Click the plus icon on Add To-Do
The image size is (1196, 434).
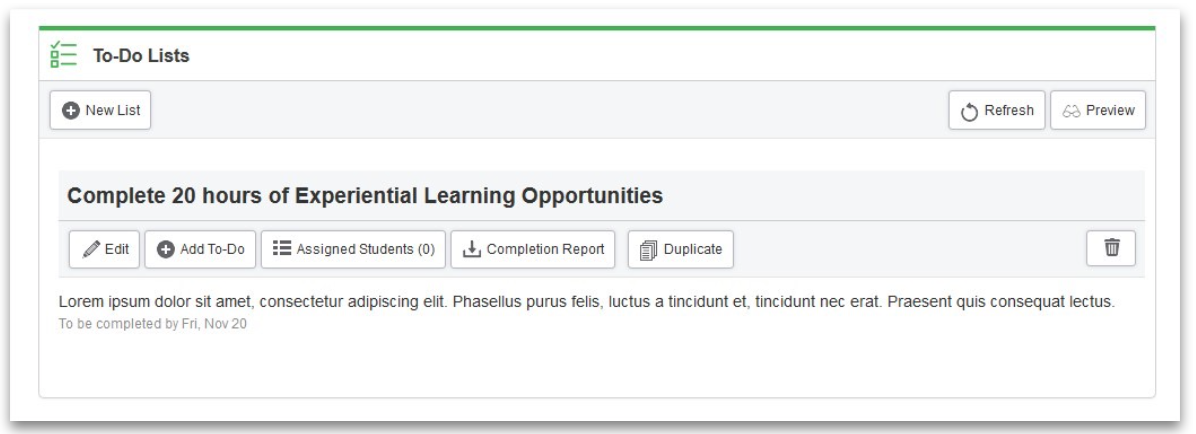coord(166,249)
